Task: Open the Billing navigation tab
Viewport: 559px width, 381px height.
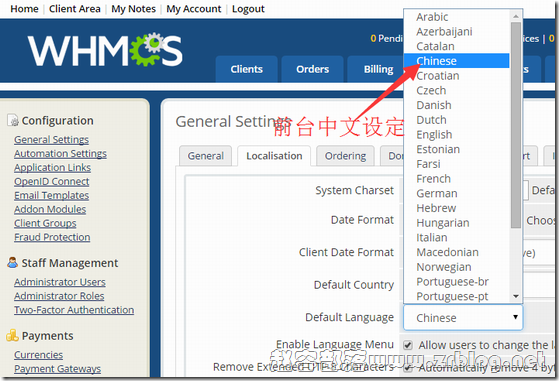Action: [376, 69]
